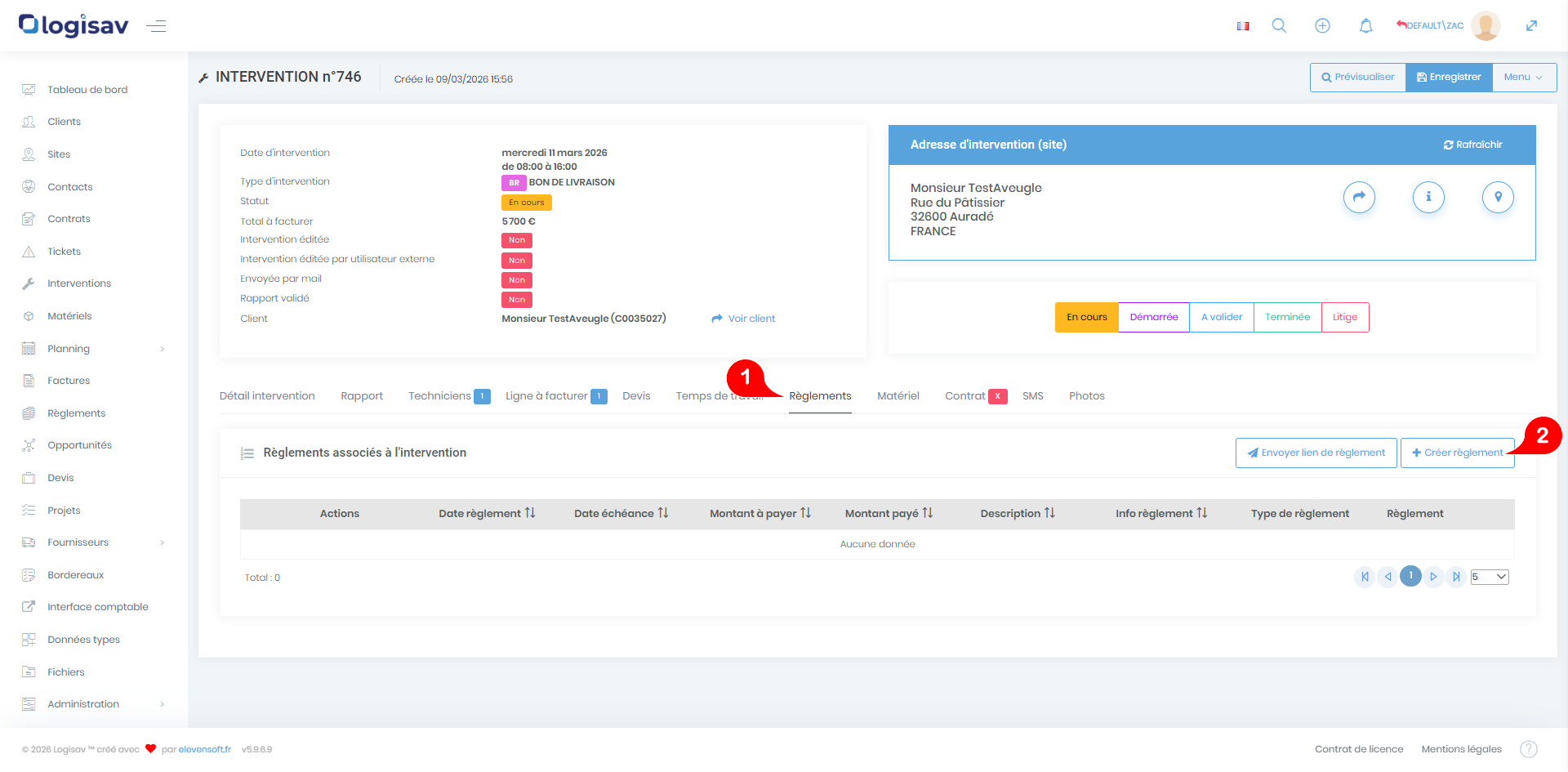Open the Menu dropdown button
Viewport: 1568px width, 772px height.
1523,78
